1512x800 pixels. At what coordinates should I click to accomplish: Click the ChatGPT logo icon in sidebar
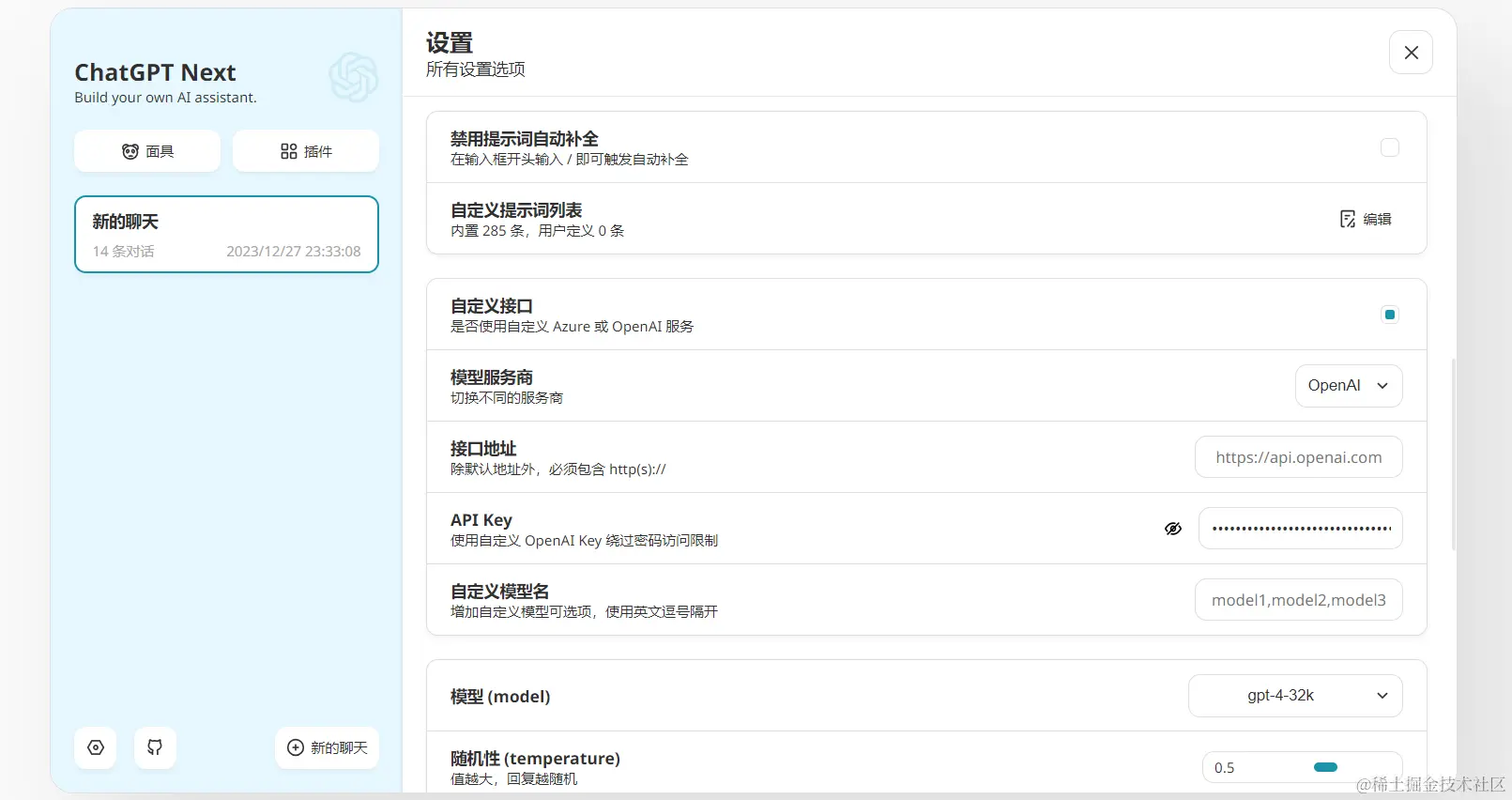(x=354, y=77)
